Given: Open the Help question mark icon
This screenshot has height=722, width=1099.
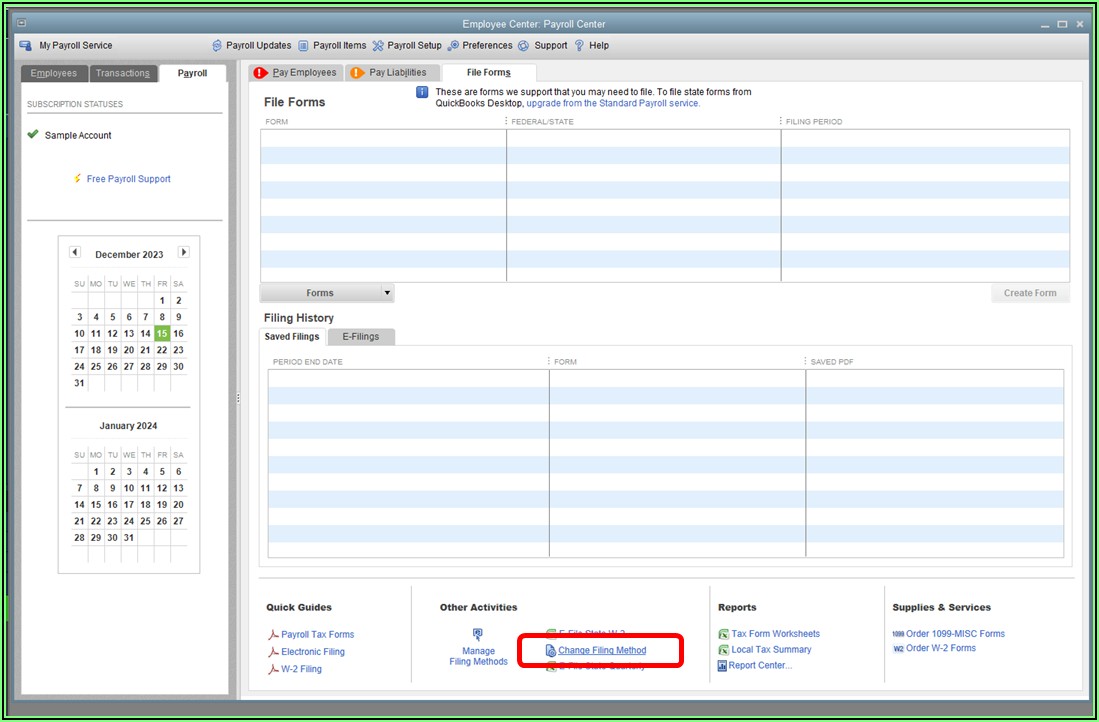Looking at the screenshot, I should [579, 46].
